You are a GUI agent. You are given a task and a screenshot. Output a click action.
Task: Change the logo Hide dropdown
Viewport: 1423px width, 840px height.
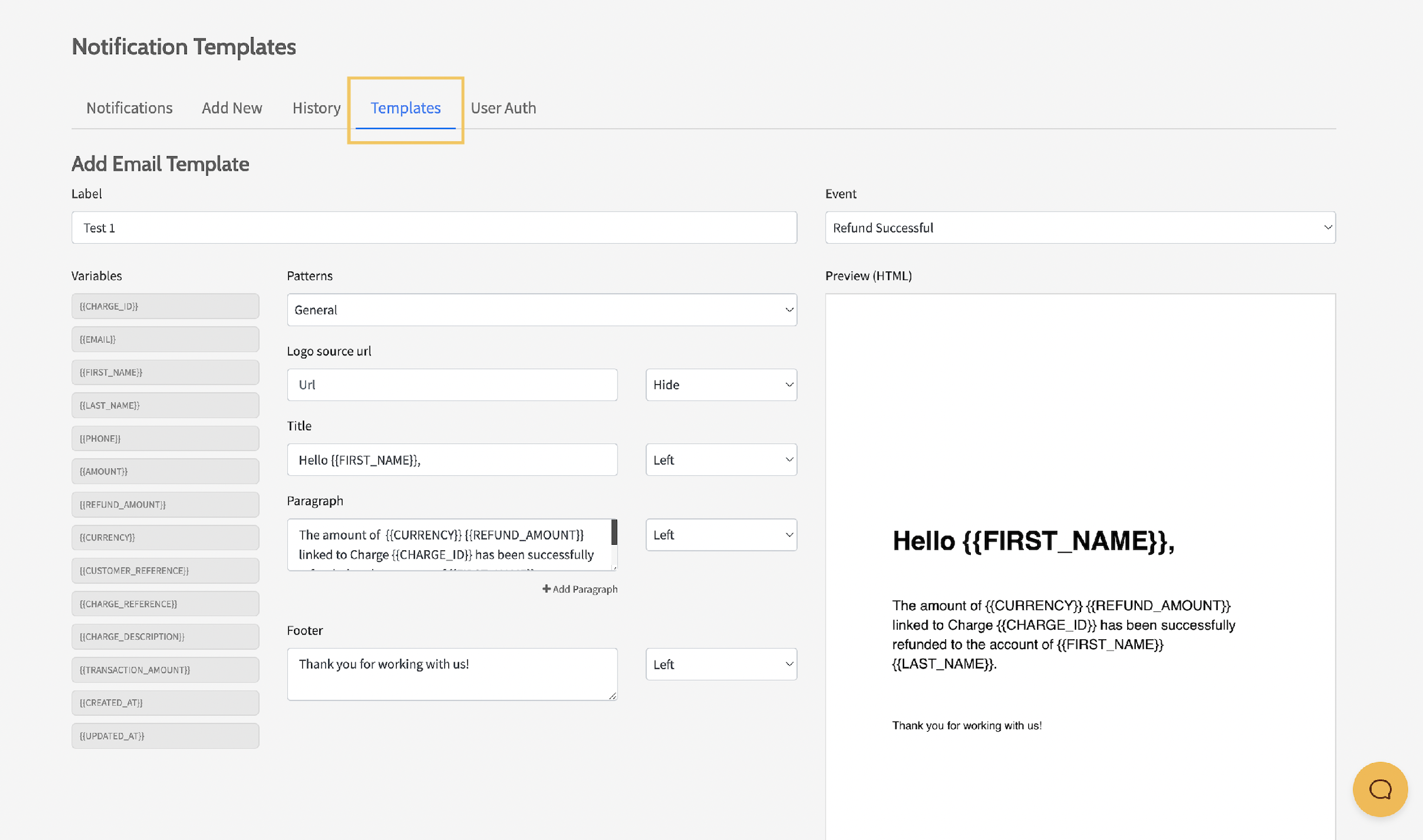[721, 384]
